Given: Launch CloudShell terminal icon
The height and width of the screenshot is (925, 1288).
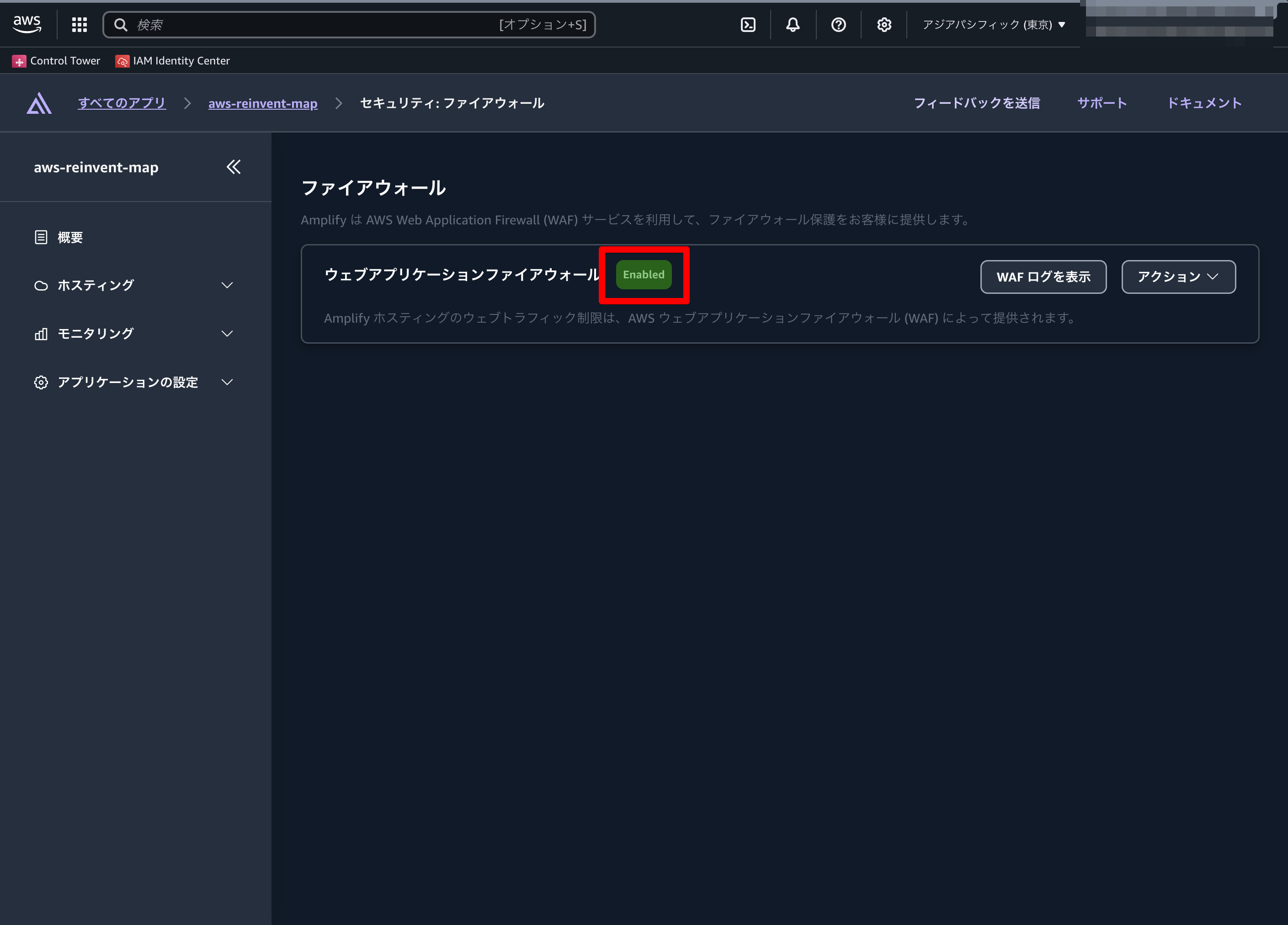Looking at the screenshot, I should click(x=748, y=24).
